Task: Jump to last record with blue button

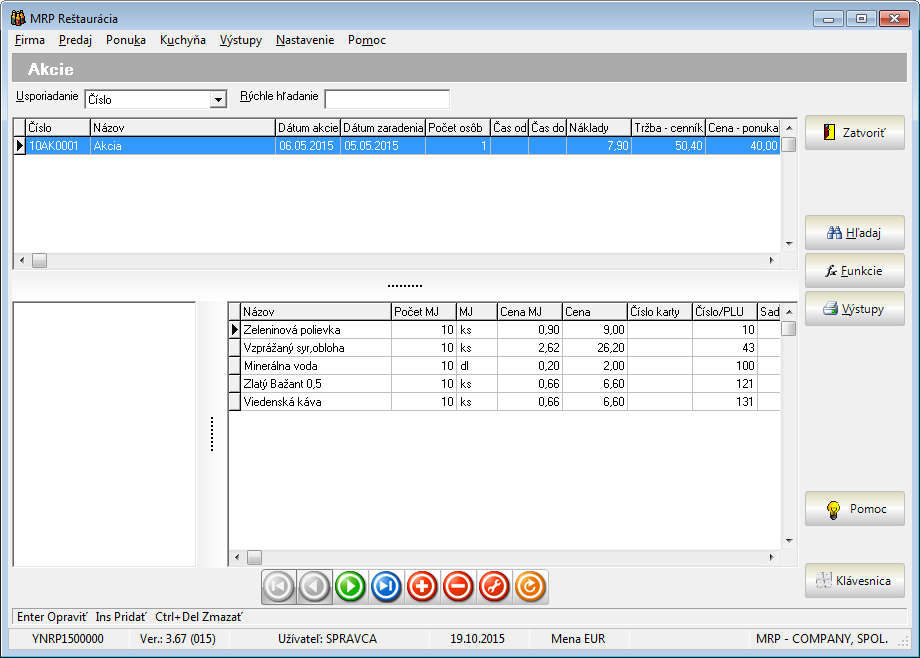Action: (x=386, y=587)
